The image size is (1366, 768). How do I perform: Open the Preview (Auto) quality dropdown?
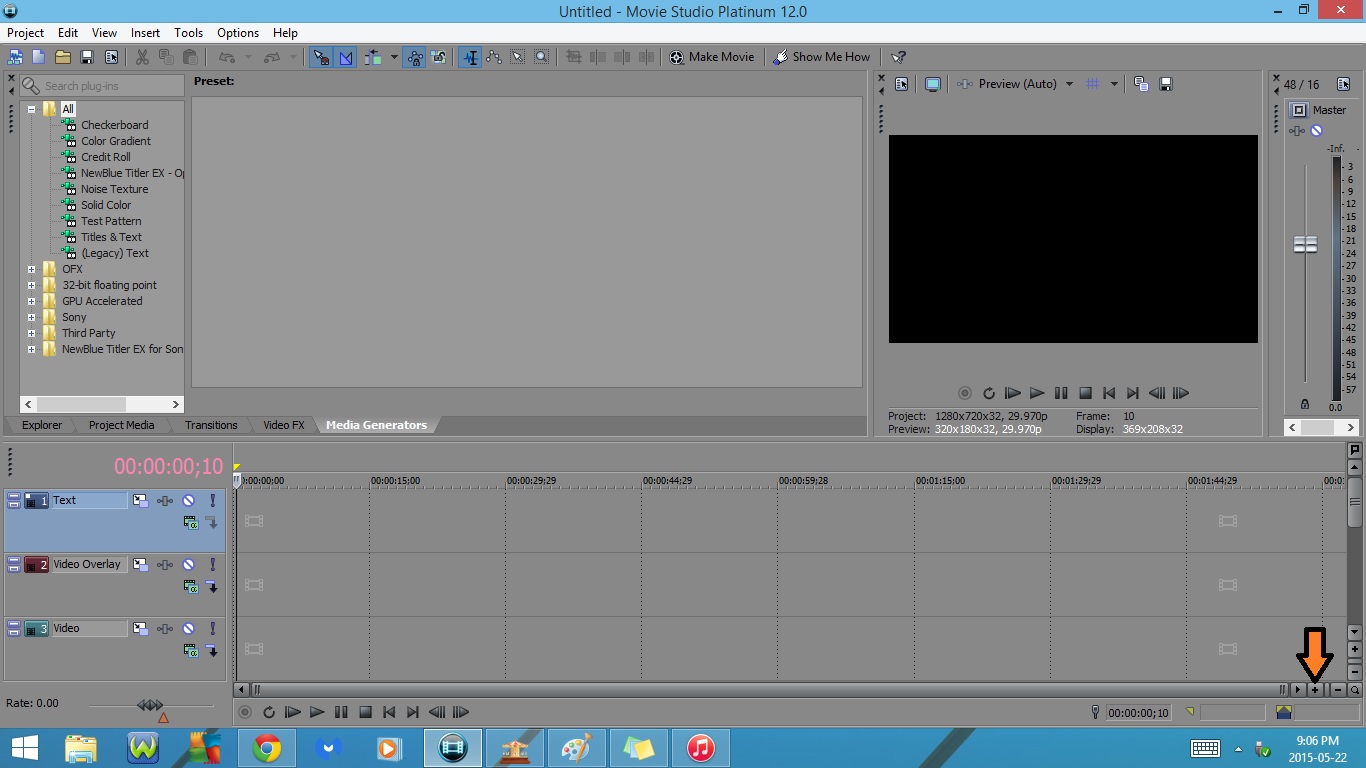click(1069, 84)
